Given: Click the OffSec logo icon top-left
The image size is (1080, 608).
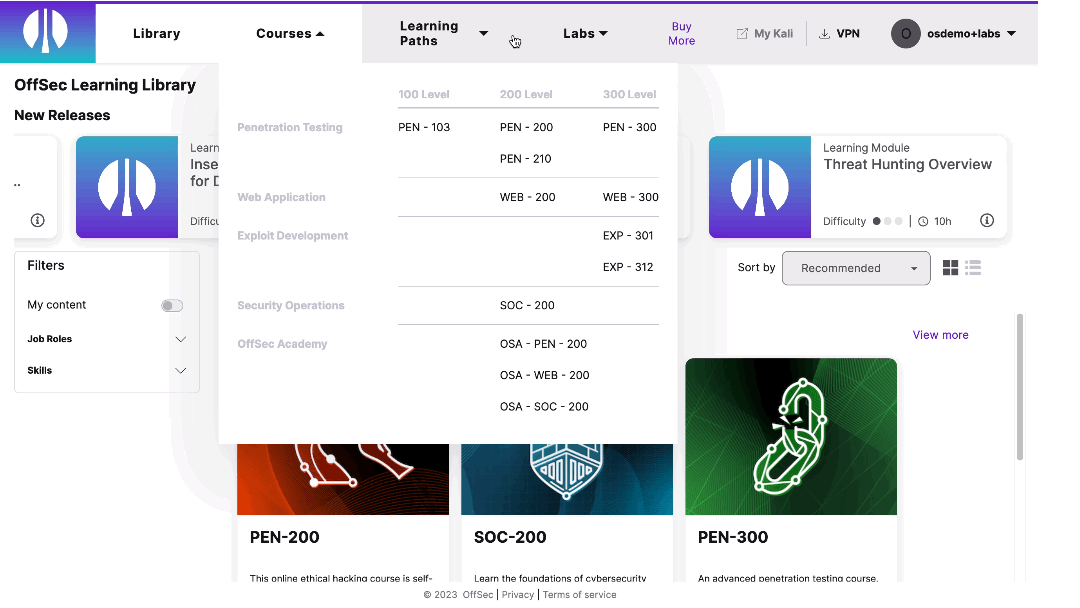Looking at the screenshot, I should coord(46,32).
